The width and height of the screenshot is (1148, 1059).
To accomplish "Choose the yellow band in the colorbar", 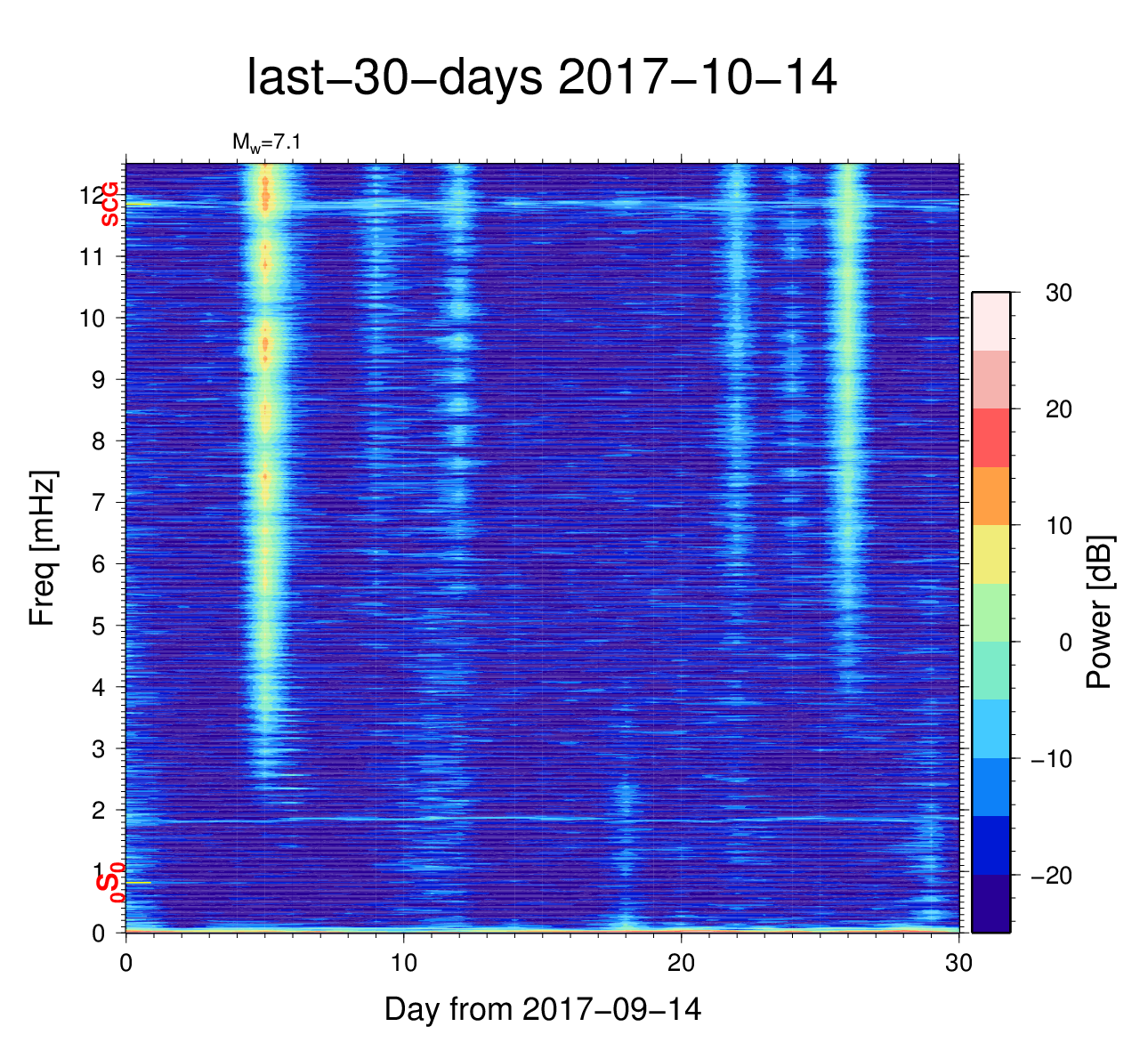I will point(990,554).
